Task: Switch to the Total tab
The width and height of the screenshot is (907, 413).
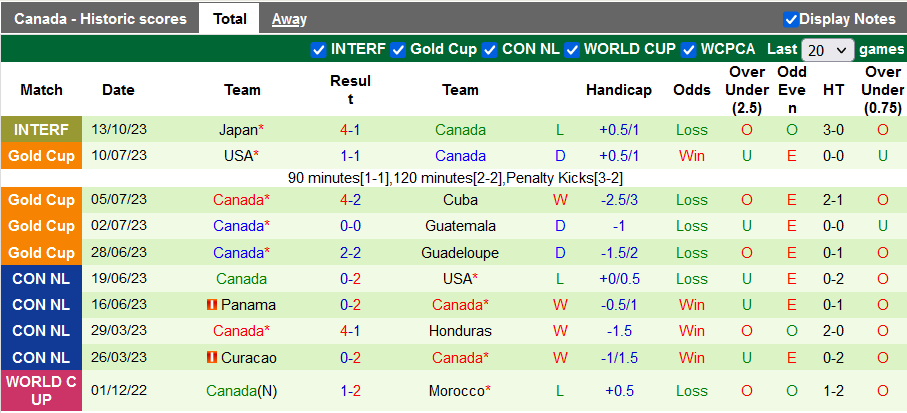Action: point(230,19)
